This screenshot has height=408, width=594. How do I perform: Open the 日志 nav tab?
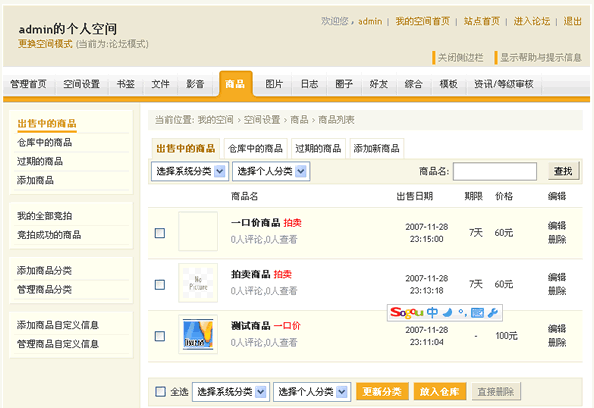click(x=309, y=84)
